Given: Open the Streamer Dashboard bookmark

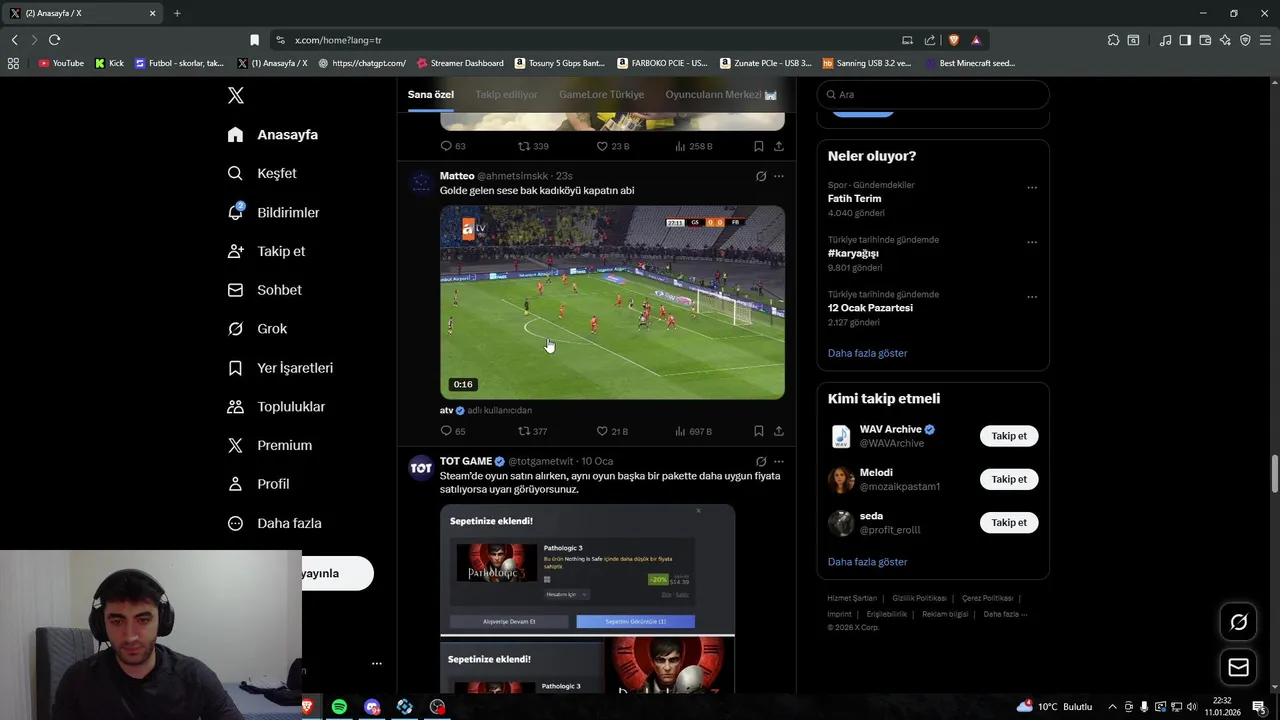Looking at the screenshot, I should [460, 63].
